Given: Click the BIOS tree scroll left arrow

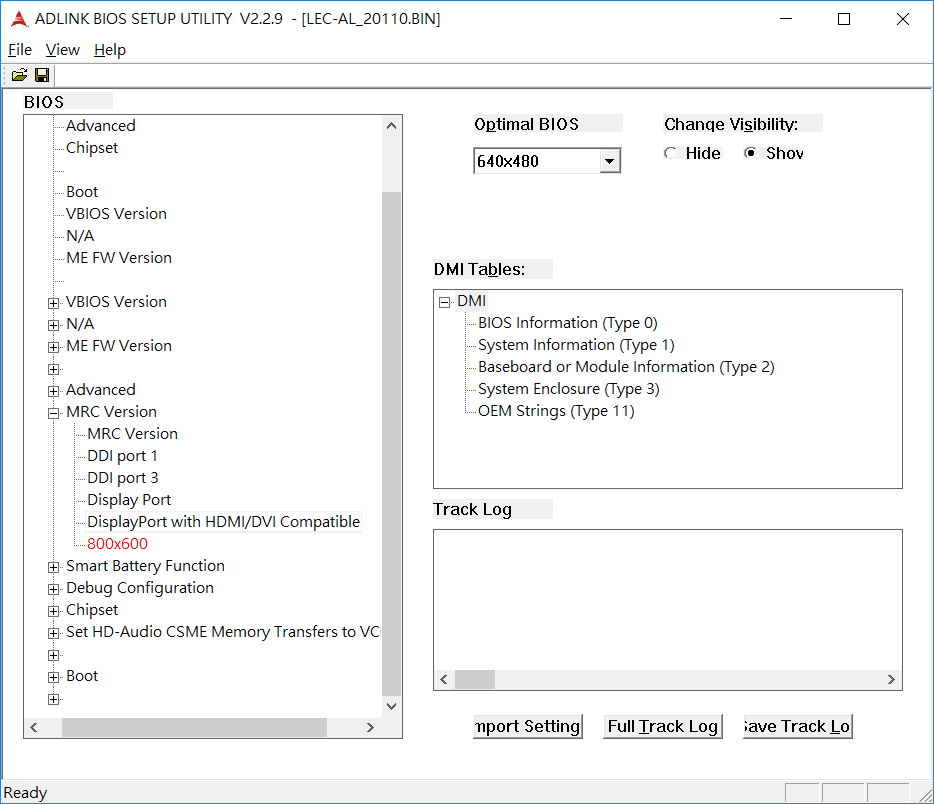Looking at the screenshot, I should tap(34, 727).
